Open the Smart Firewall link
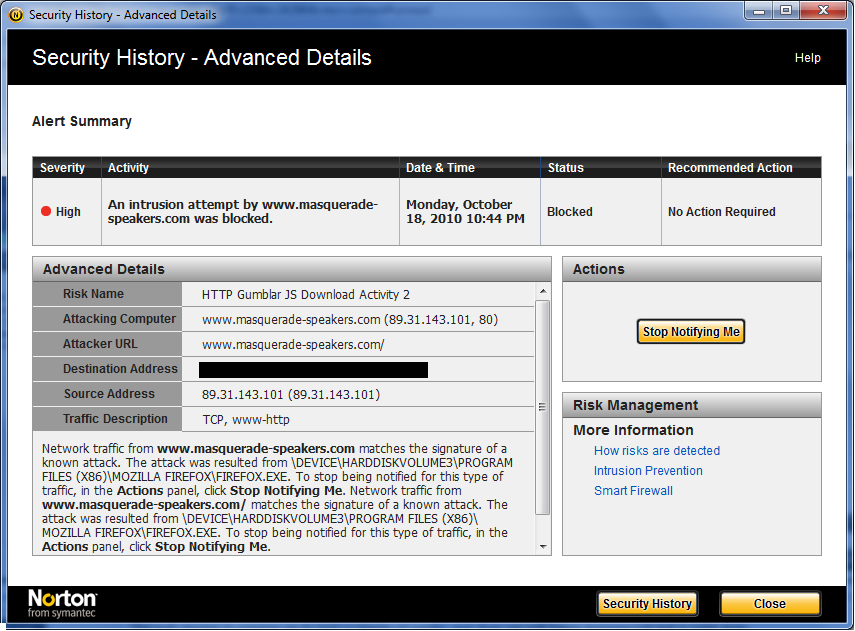855x631 pixels. 633,491
